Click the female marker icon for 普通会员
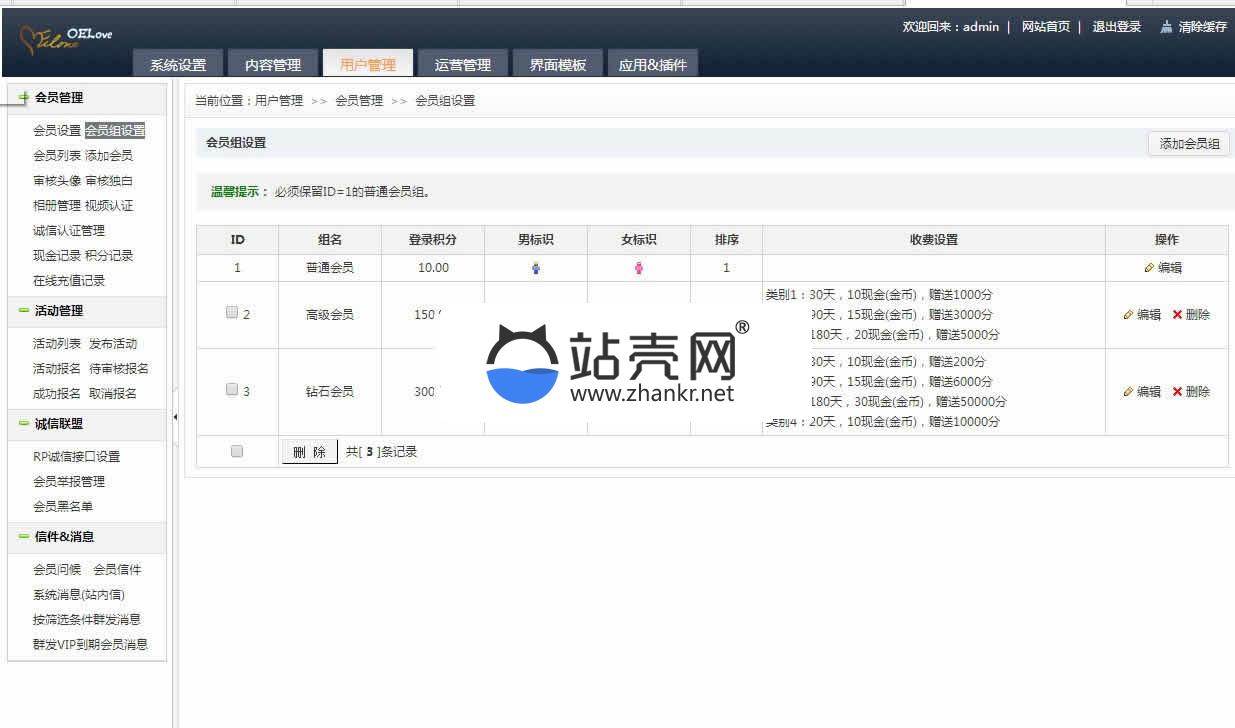This screenshot has height=728, width=1235. tap(639, 268)
